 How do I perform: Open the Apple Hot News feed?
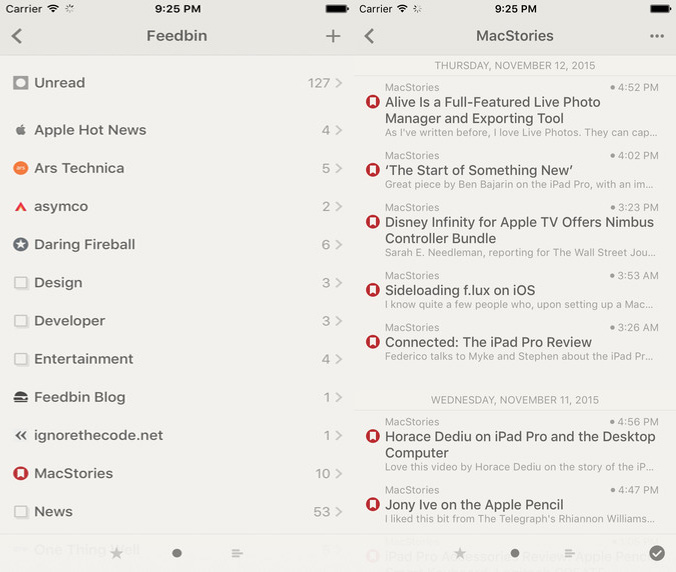click(x=177, y=130)
